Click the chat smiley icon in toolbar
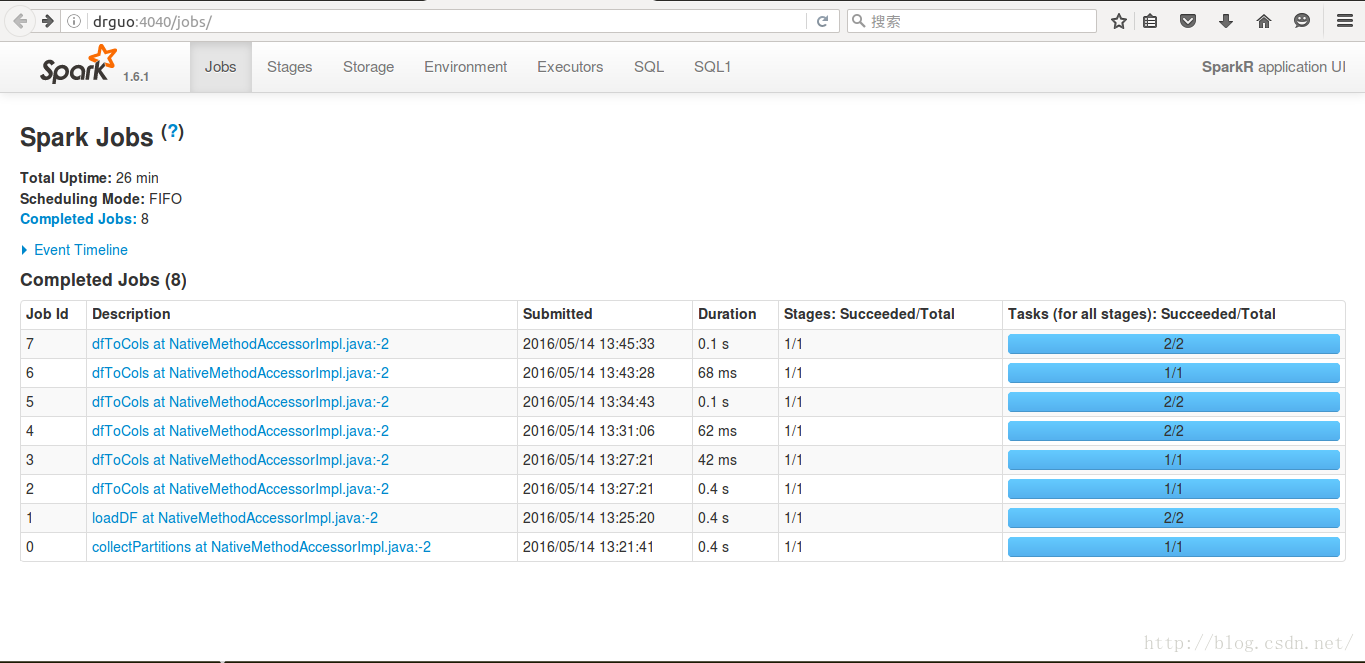1365x663 pixels. [1302, 21]
